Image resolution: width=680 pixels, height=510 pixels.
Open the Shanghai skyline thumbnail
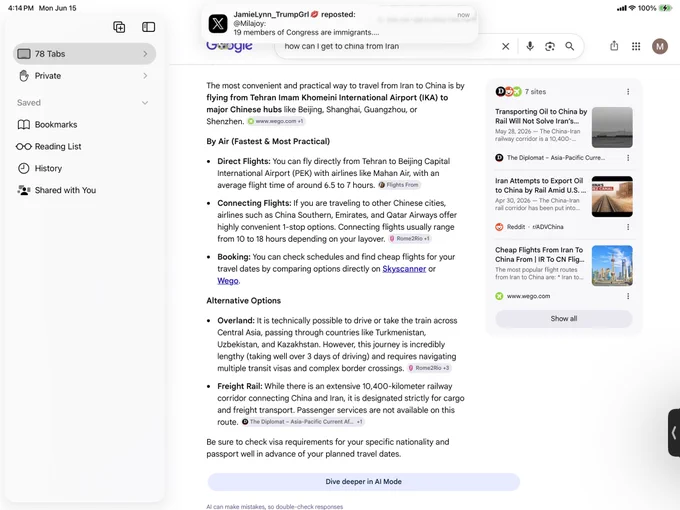pyautogui.click(x=612, y=266)
